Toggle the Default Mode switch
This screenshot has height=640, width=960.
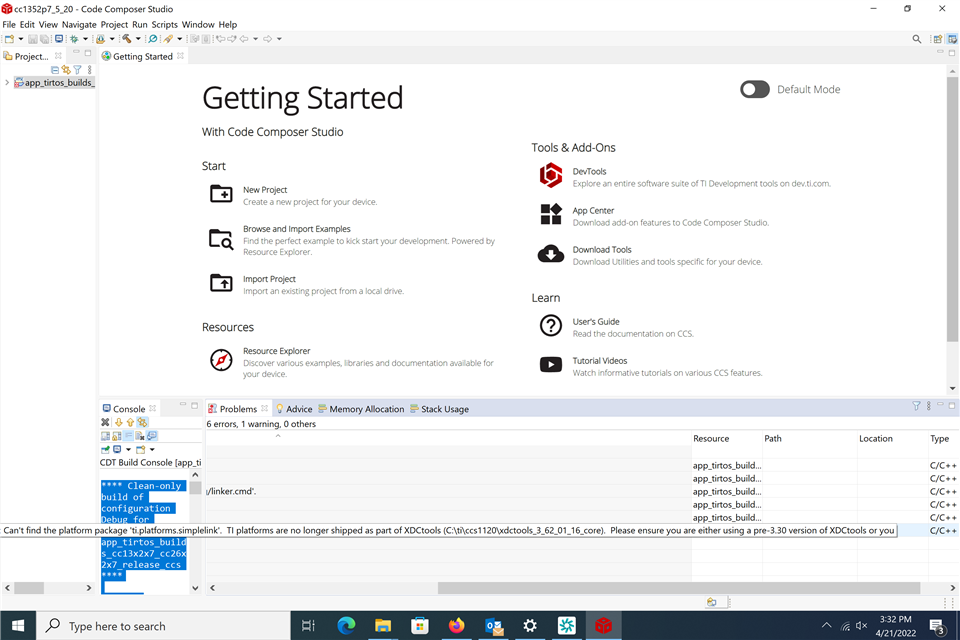point(754,89)
